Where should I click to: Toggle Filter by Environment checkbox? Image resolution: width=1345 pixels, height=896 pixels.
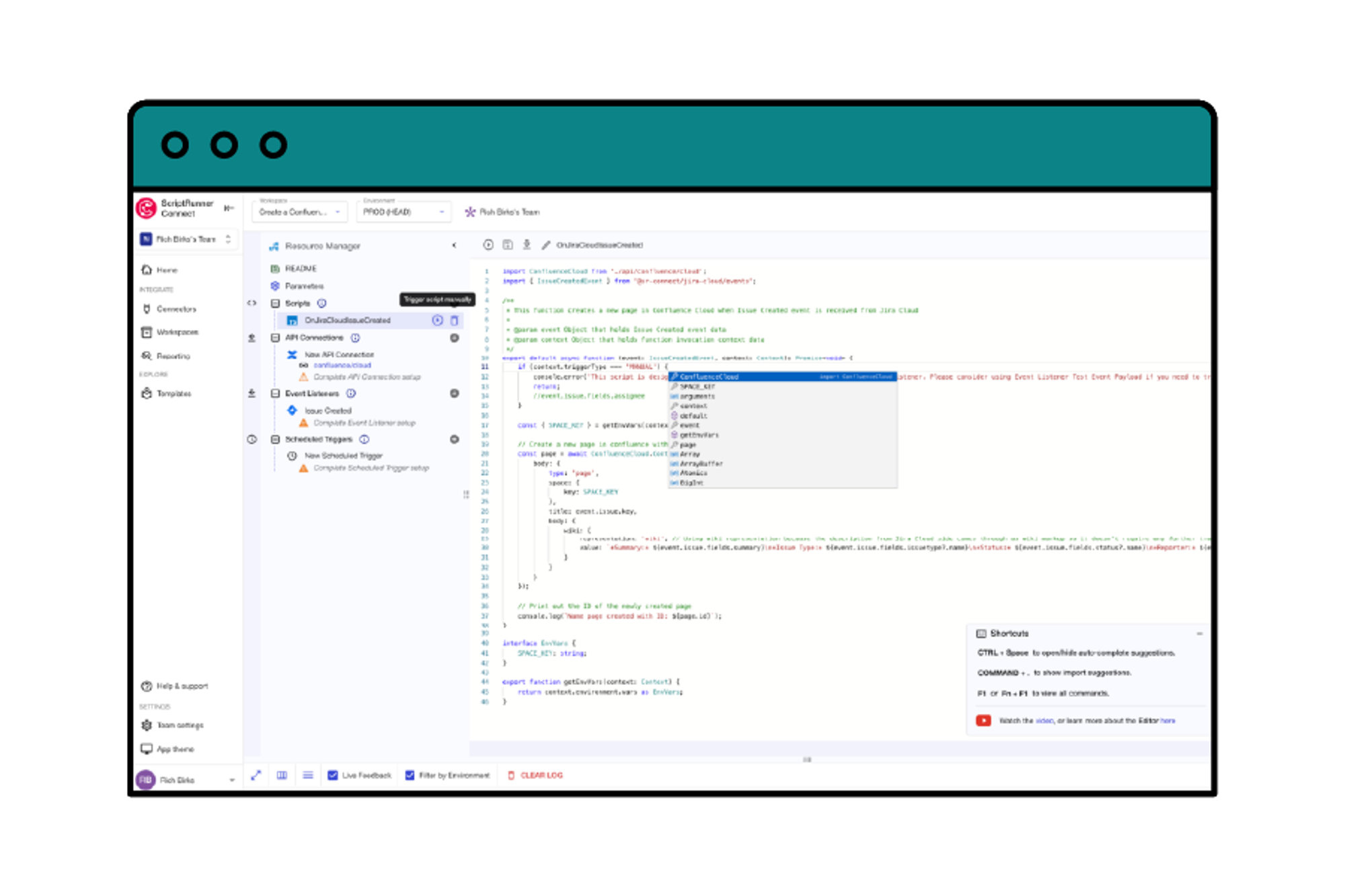(410, 776)
